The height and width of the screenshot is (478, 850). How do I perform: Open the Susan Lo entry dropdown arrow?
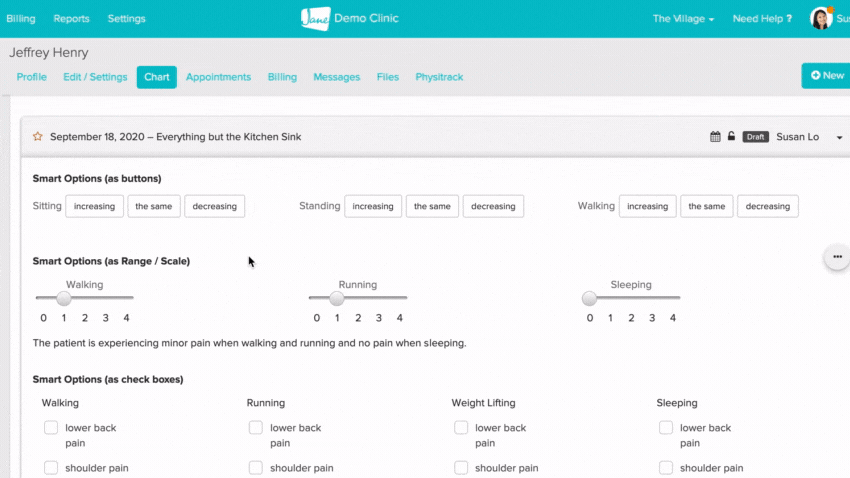pyautogui.click(x=839, y=138)
